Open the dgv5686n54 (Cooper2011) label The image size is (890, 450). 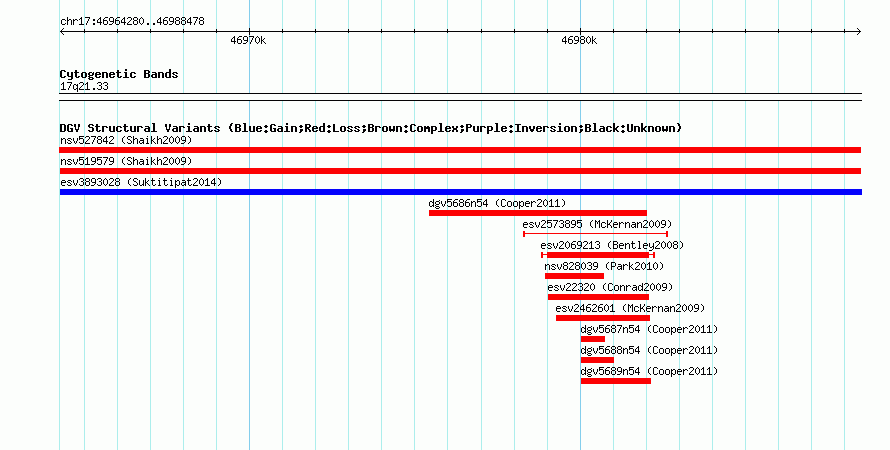click(497, 203)
